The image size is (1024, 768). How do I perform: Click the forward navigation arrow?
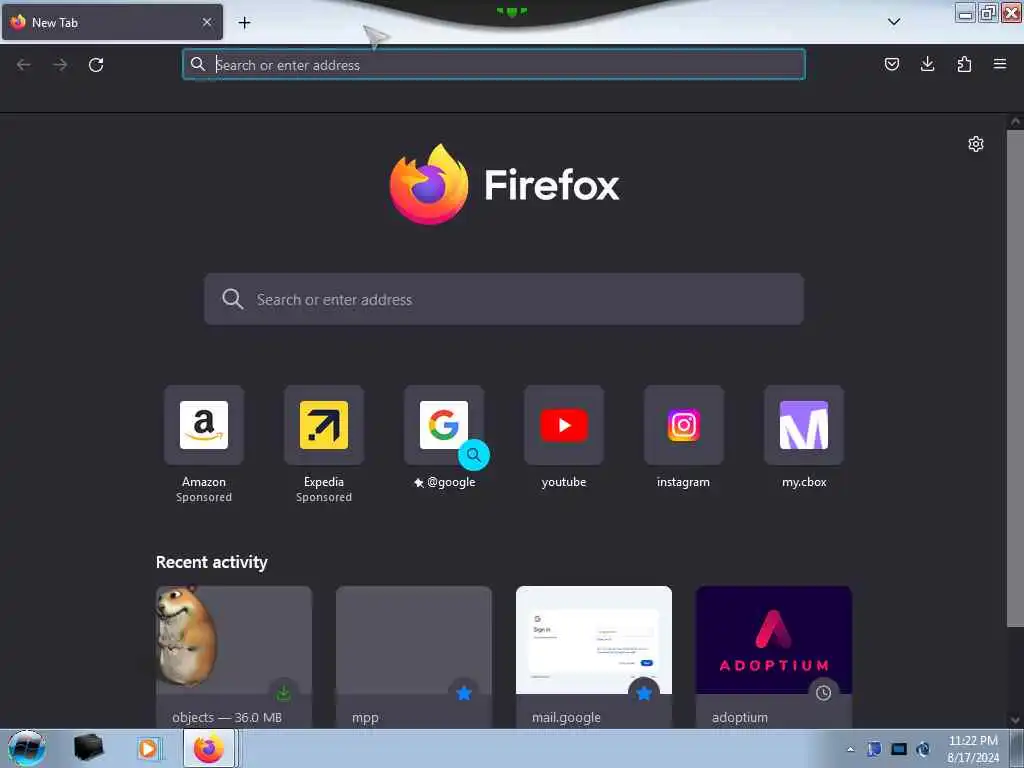pyautogui.click(x=60, y=65)
